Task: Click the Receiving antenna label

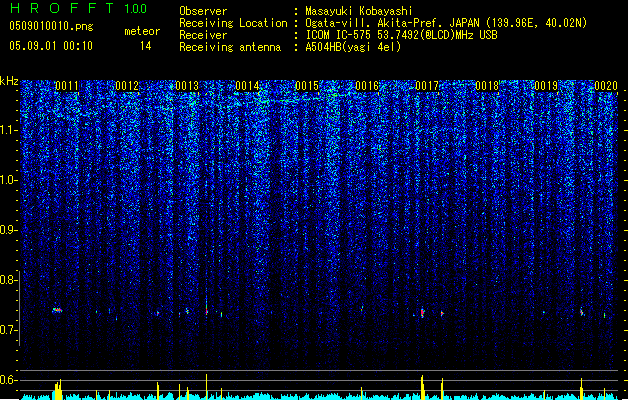Action: (230, 47)
